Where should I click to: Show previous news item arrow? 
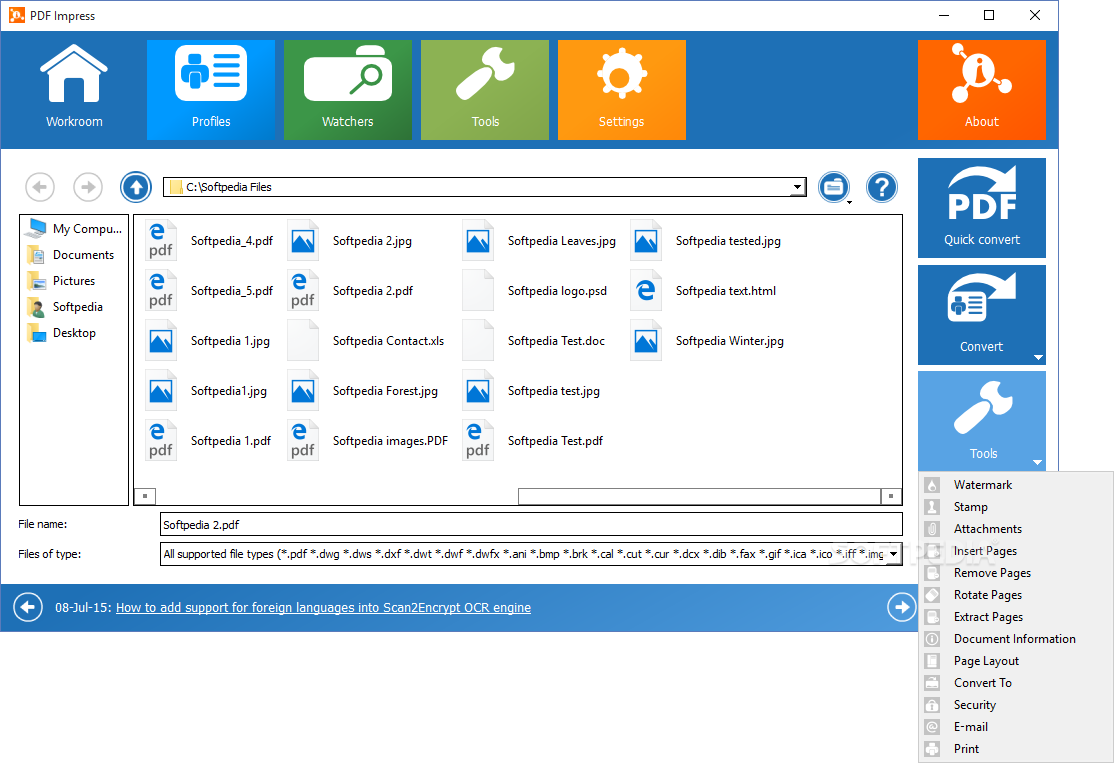pos(28,607)
